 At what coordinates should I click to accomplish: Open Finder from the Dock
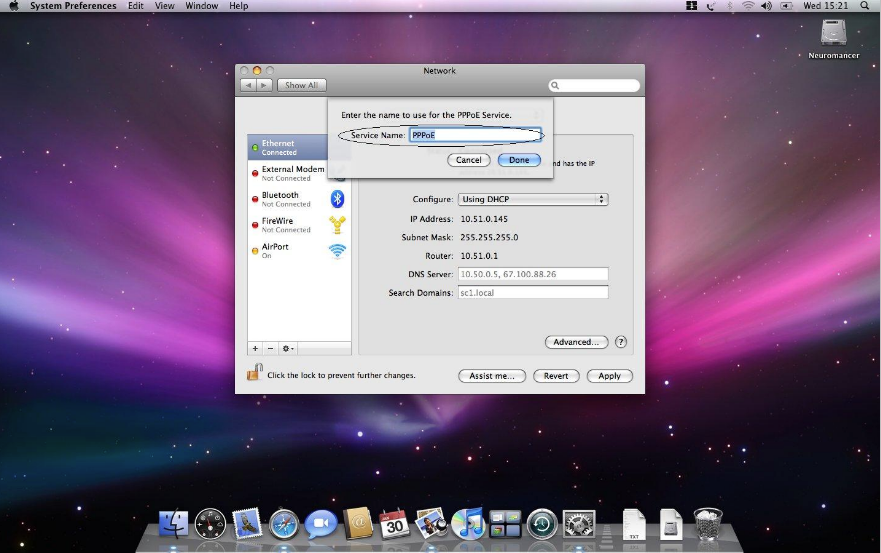tap(174, 524)
